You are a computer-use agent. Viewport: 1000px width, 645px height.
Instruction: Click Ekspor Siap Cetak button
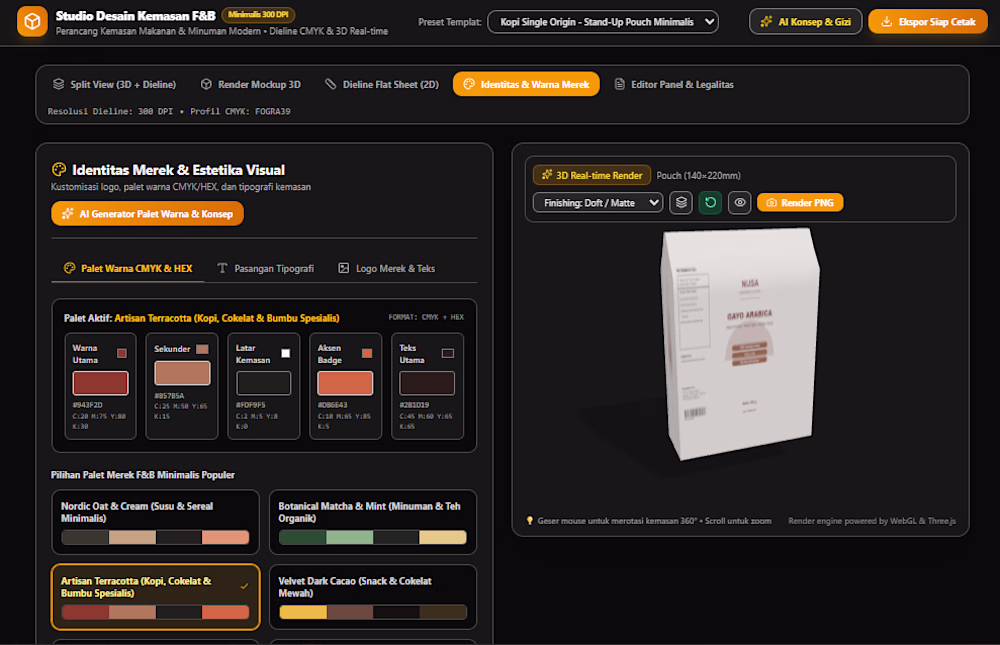click(x=928, y=22)
